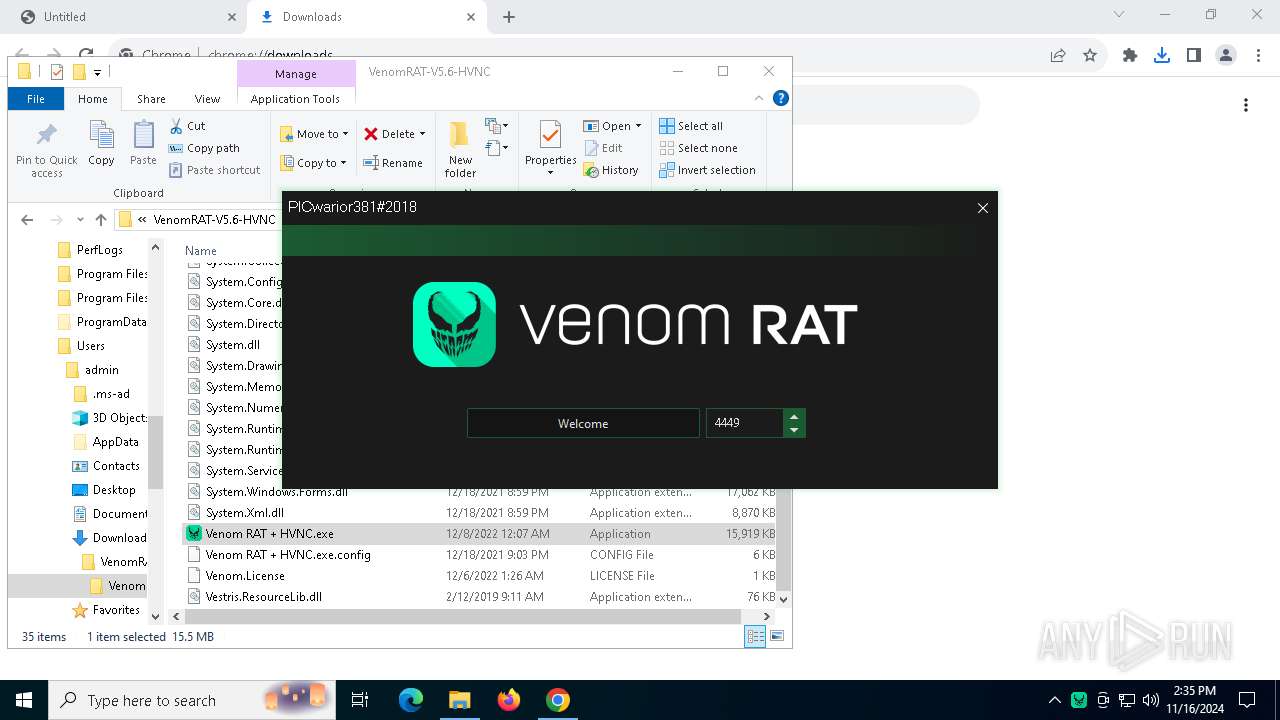Click Invert selection in ribbon
This screenshot has height=720, width=1280.
[707, 170]
